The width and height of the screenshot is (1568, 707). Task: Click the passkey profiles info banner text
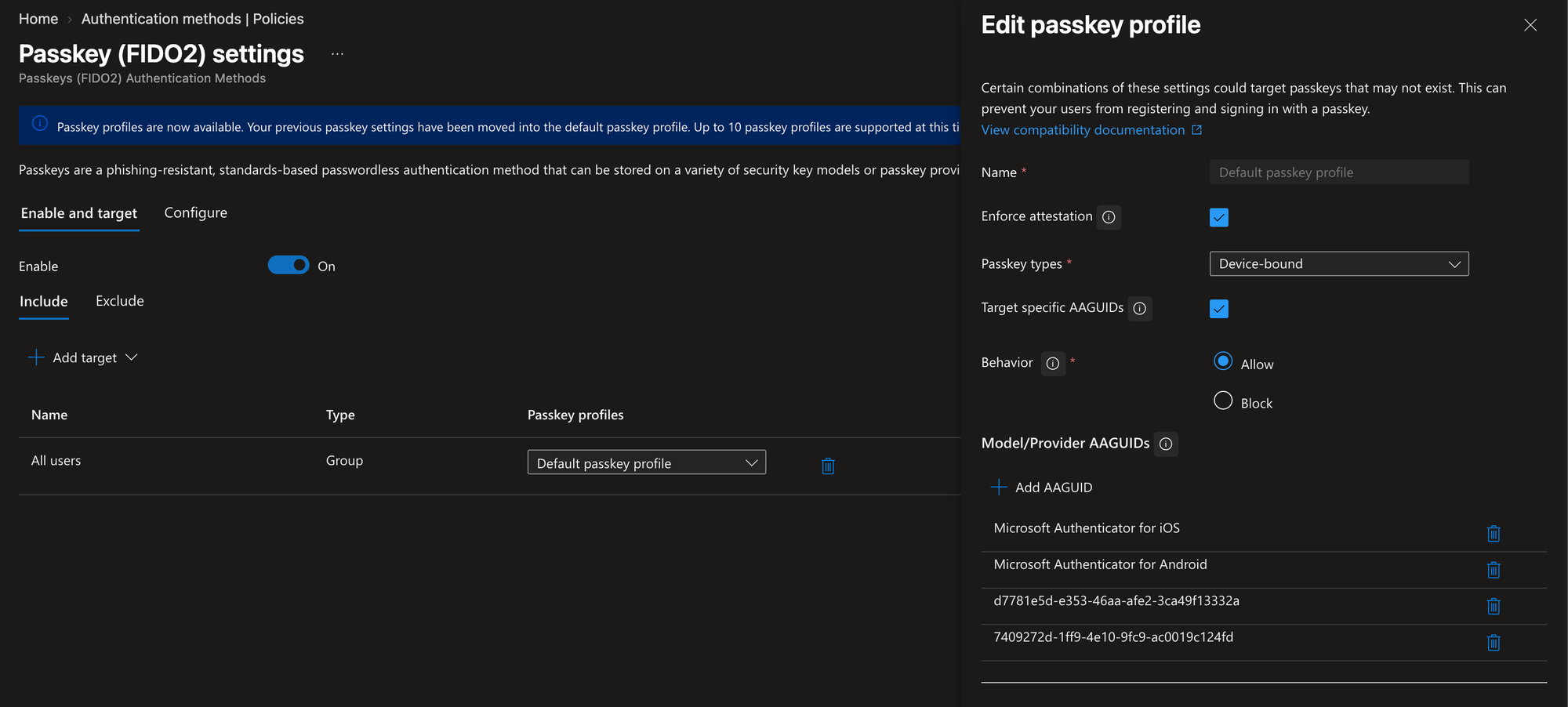point(508,127)
